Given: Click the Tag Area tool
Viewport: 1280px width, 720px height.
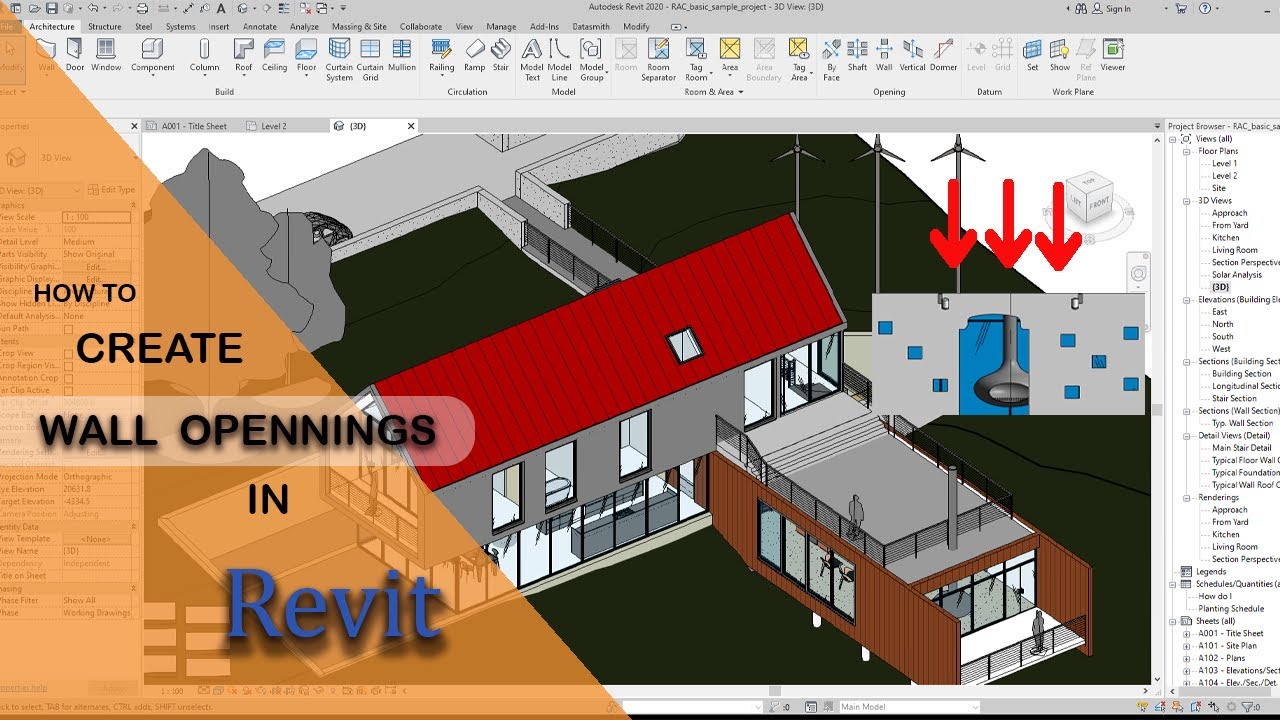Looking at the screenshot, I should tap(799, 60).
